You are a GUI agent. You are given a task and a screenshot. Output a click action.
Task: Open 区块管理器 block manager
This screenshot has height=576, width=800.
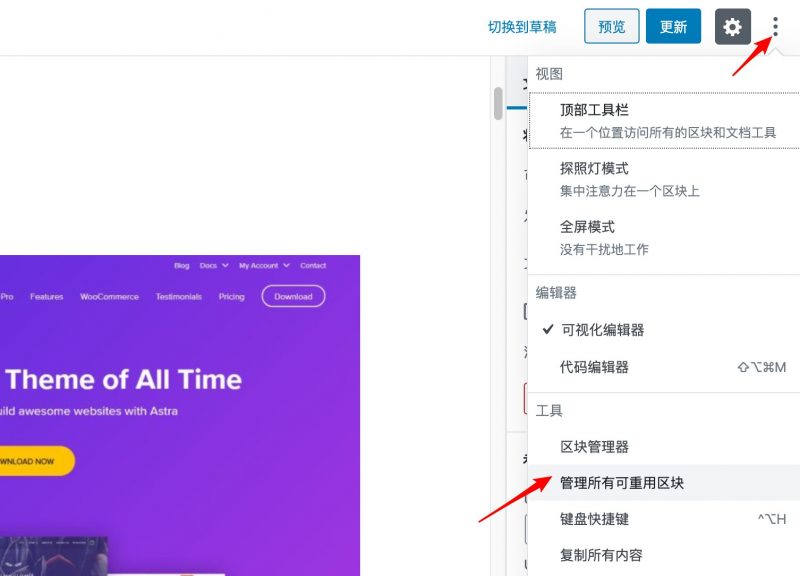pos(665,447)
